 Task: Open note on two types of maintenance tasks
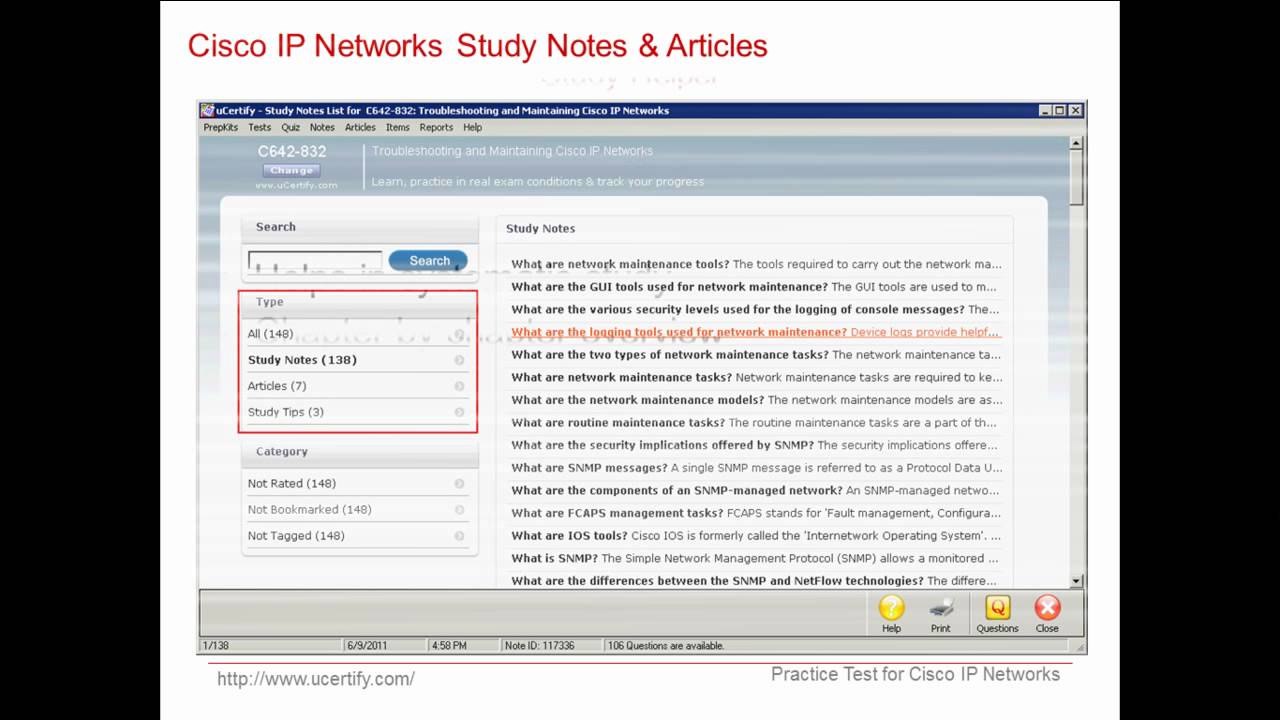756,355
